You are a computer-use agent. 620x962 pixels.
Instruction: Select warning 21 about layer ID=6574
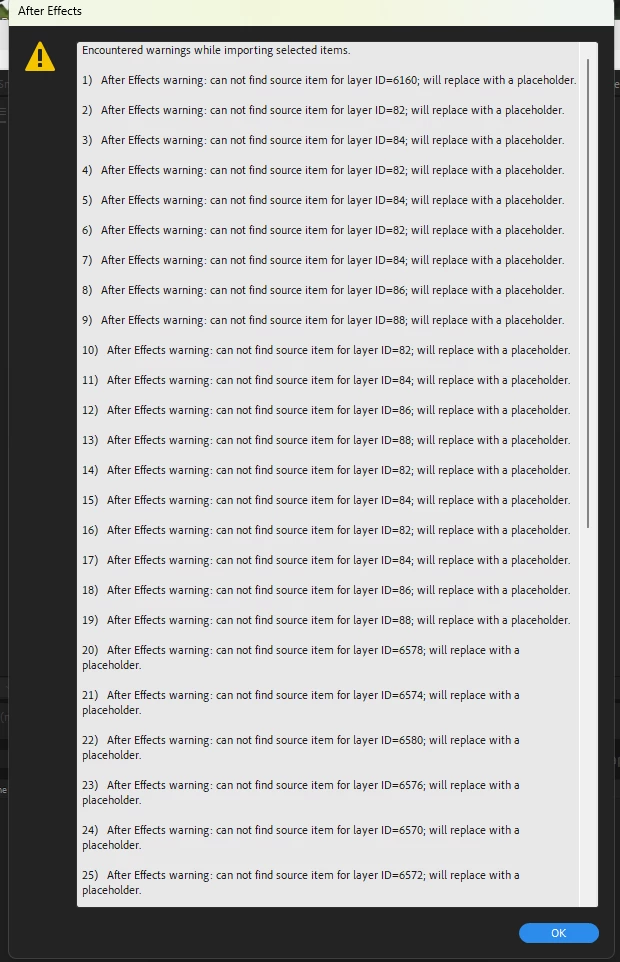[x=300, y=703]
